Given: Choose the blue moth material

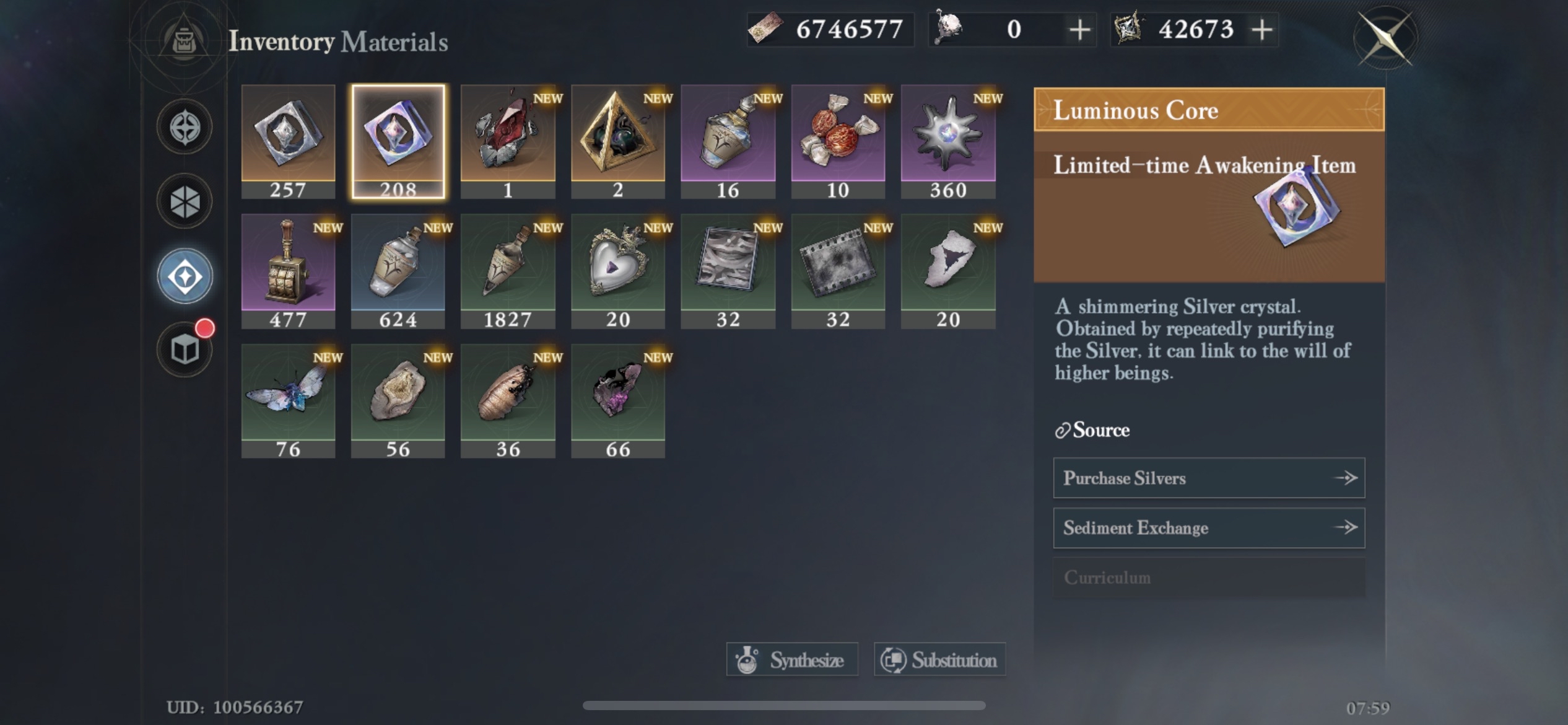Looking at the screenshot, I should tap(288, 401).
